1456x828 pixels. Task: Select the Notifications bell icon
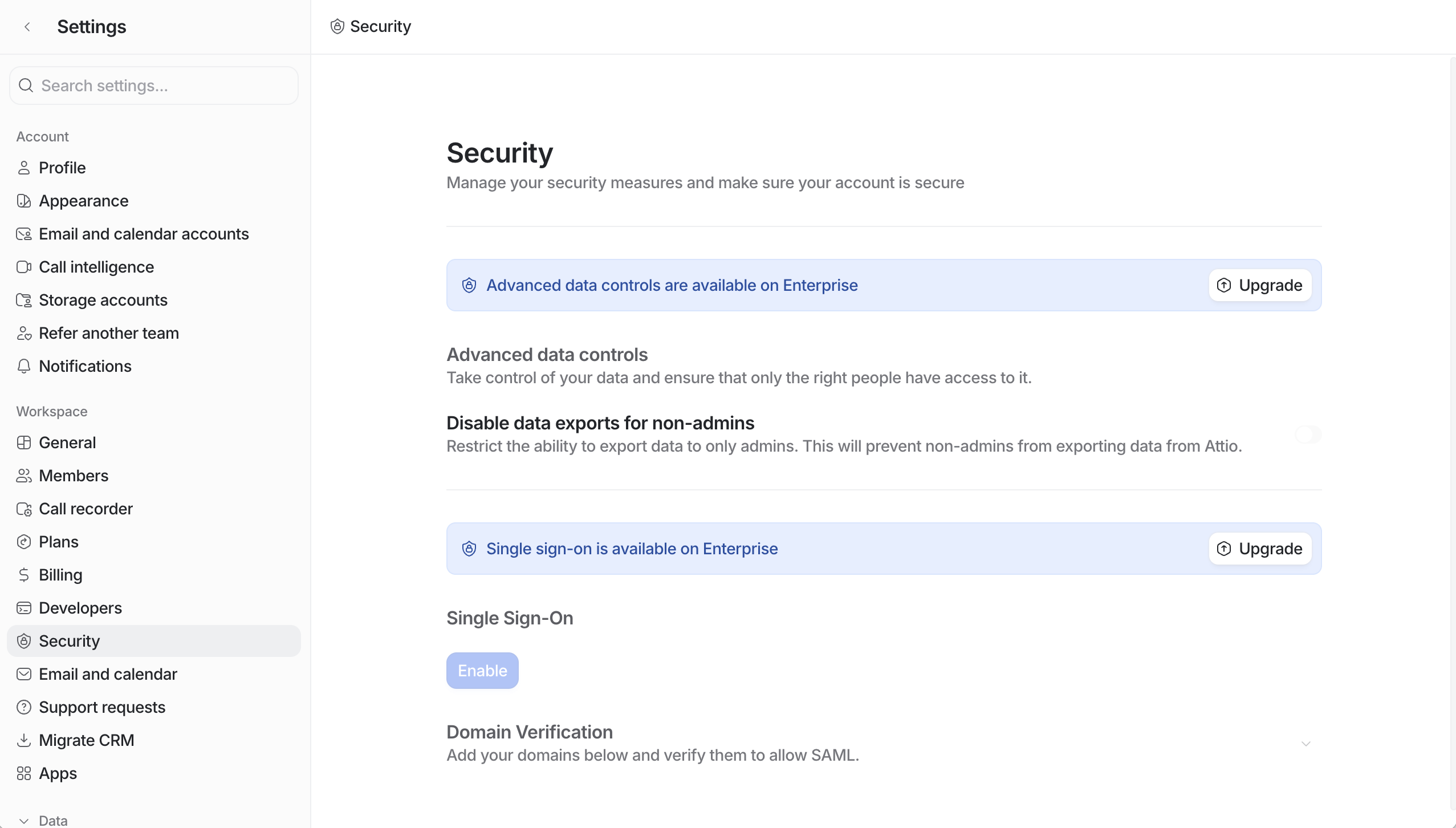click(24, 366)
